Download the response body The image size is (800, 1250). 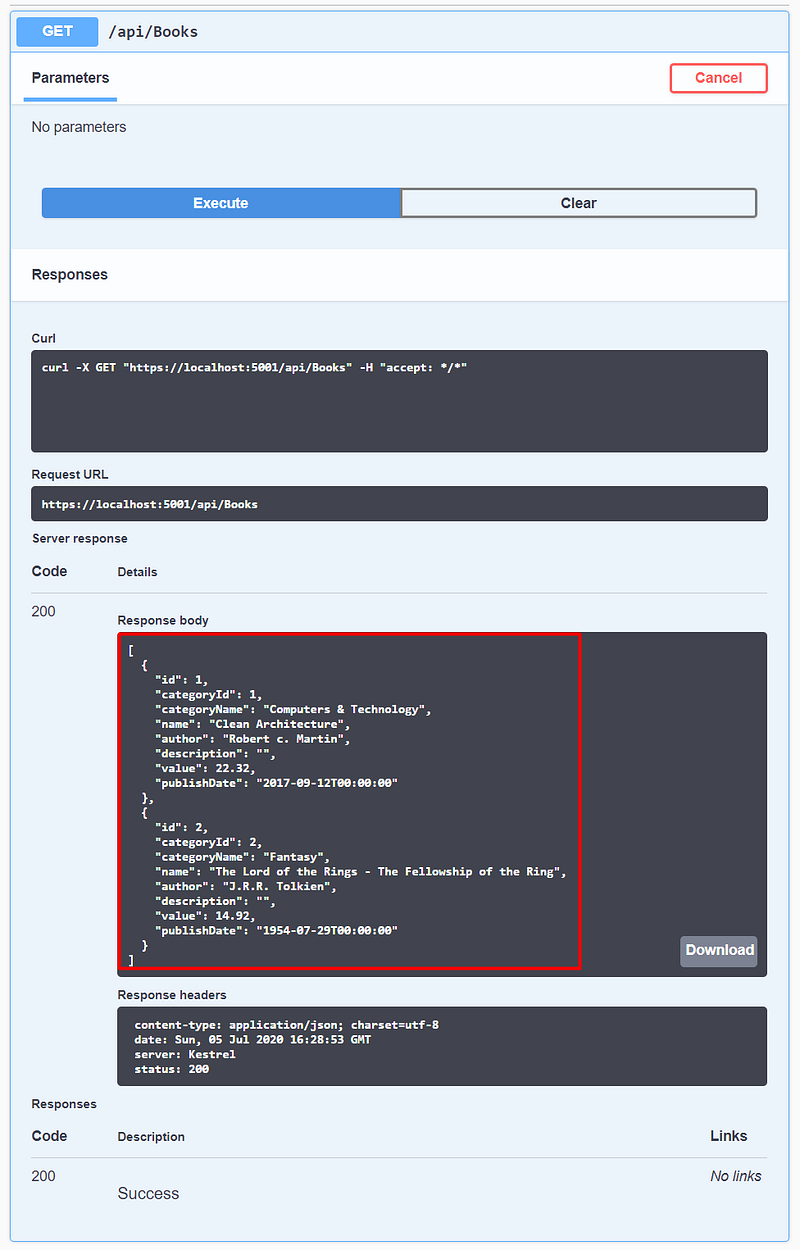[x=719, y=950]
